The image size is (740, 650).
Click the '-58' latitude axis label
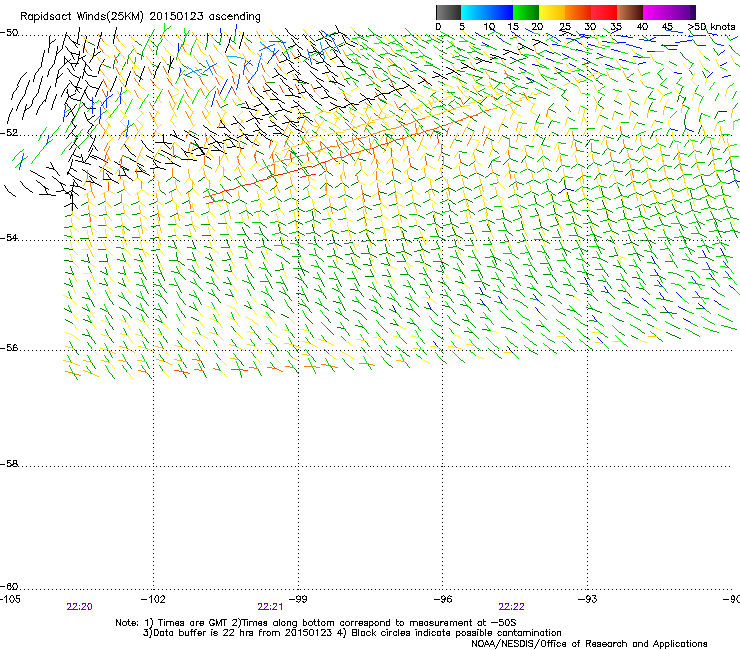pos(9,464)
